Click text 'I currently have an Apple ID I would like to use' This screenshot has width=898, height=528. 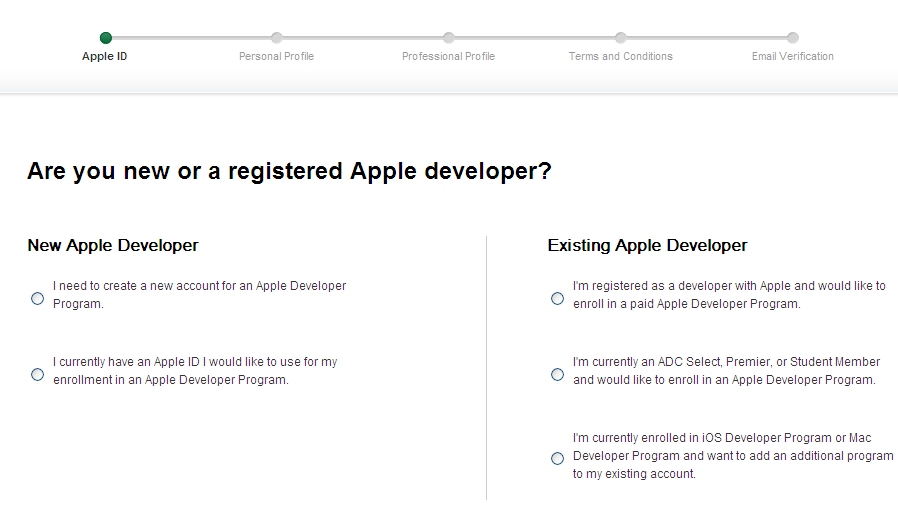(x=176, y=362)
